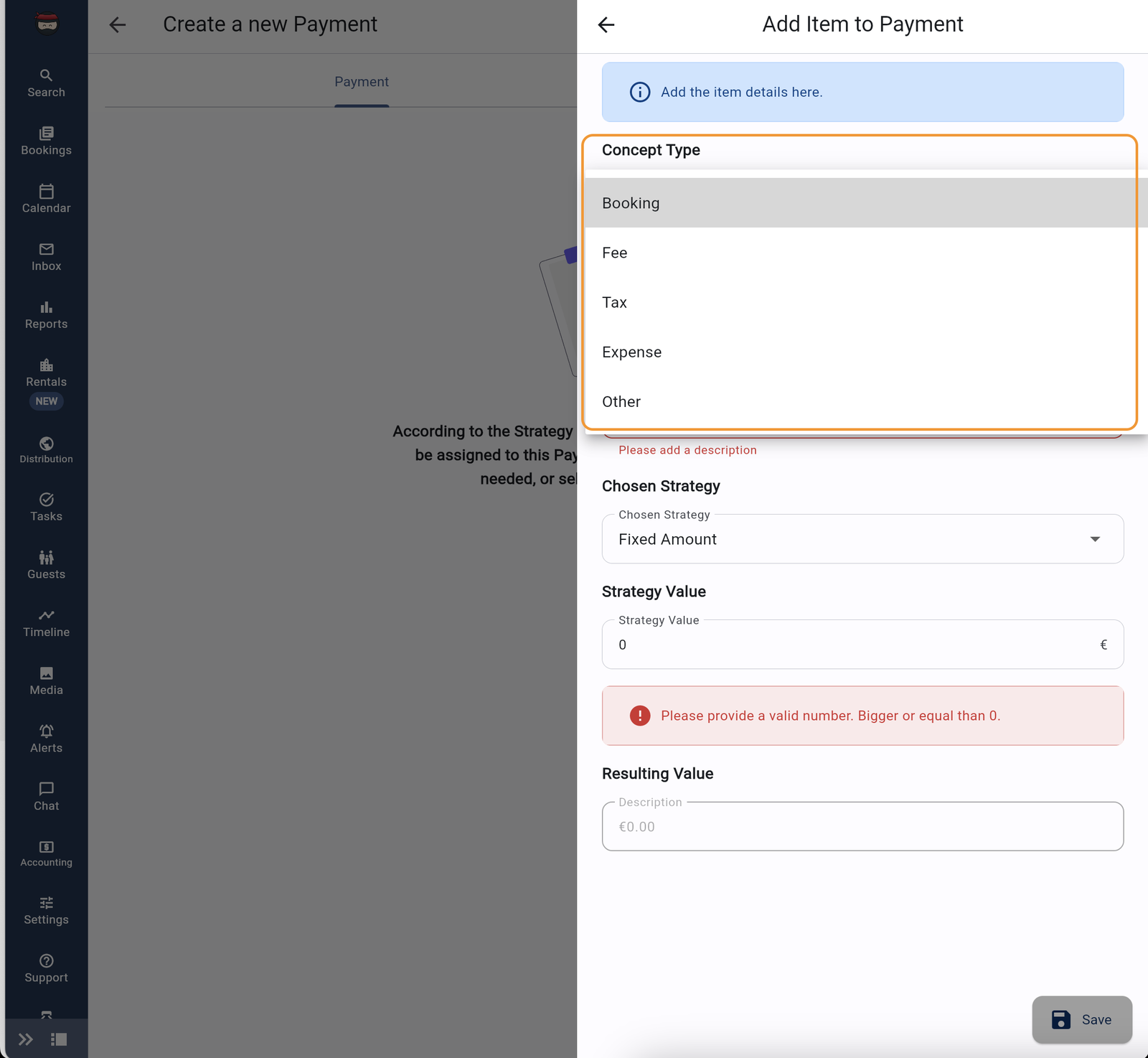Open the Timeline view

click(46, 622)
